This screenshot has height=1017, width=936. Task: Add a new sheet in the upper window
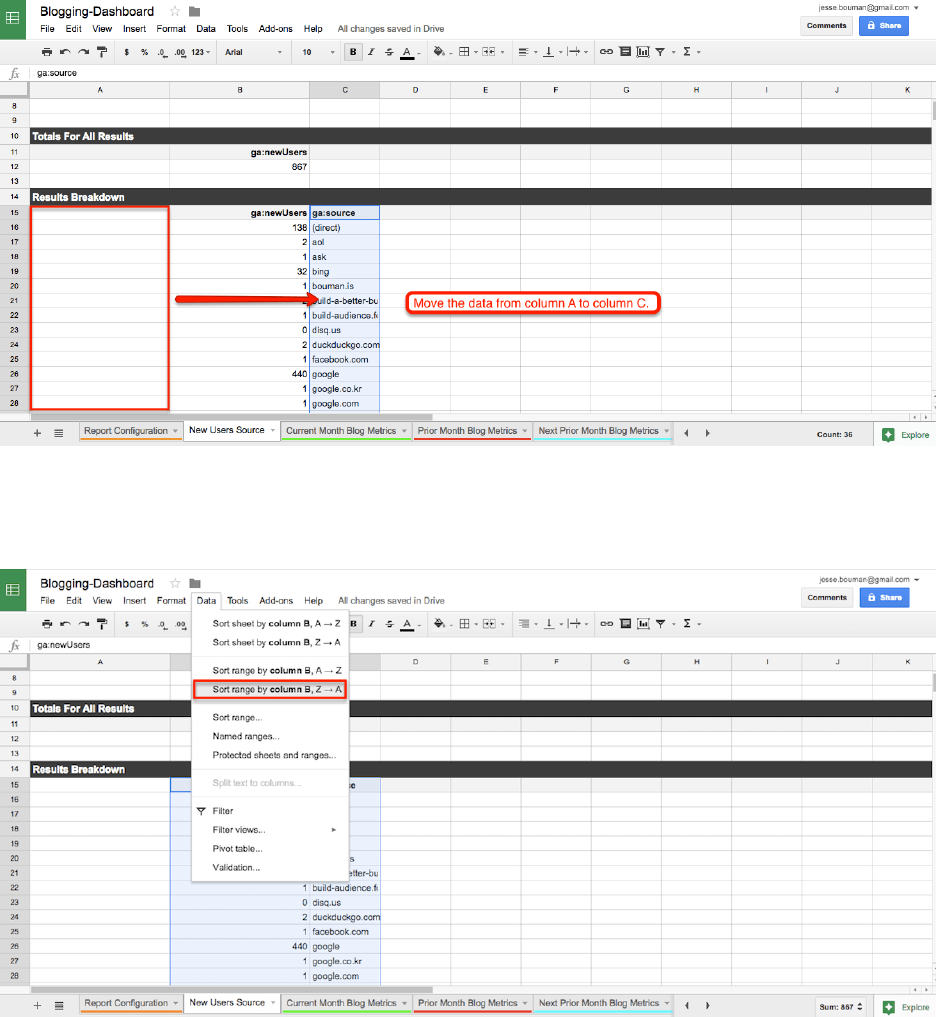37,433
